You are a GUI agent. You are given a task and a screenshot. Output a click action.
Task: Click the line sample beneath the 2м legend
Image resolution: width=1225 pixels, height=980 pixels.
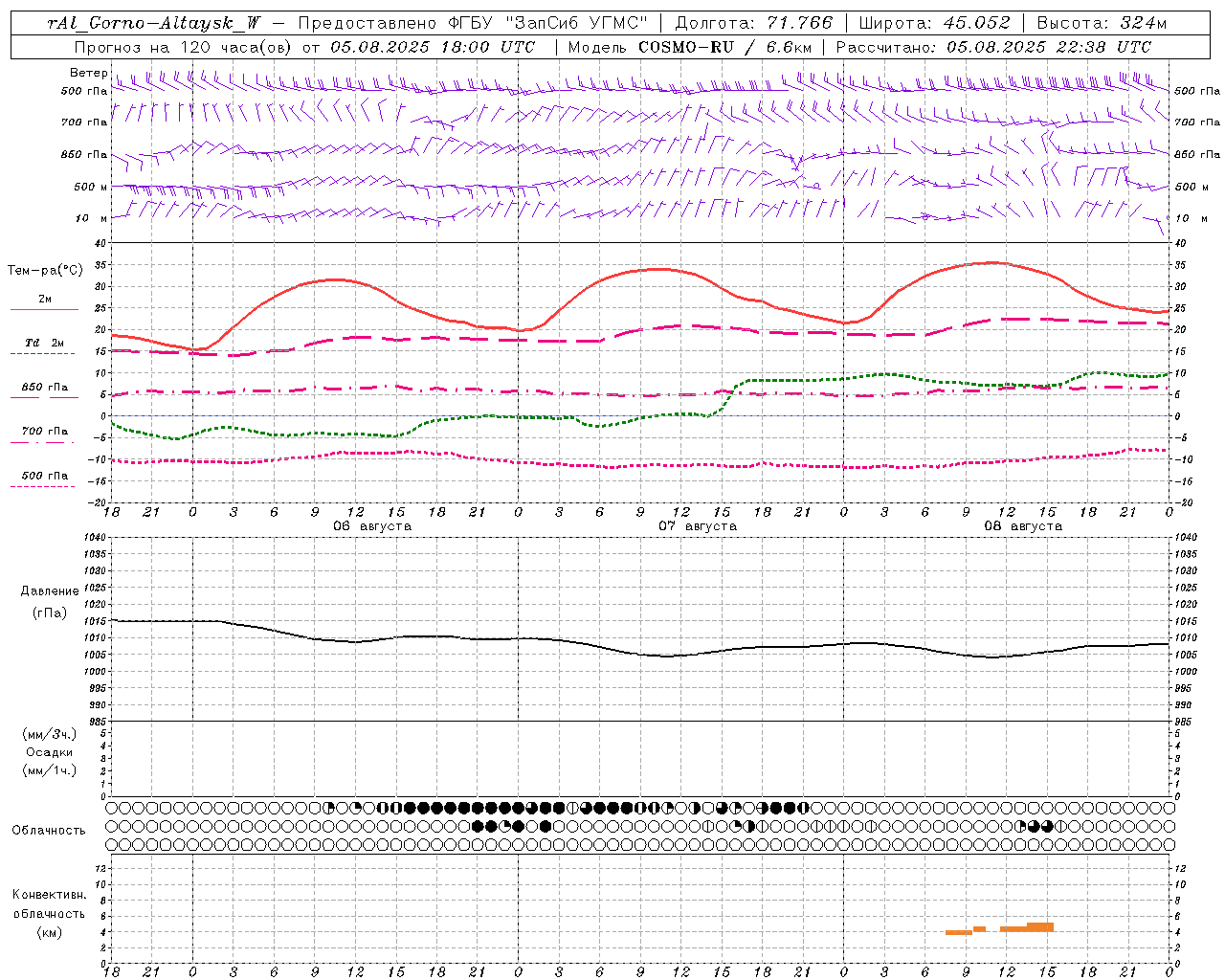(x=44, y=310)
